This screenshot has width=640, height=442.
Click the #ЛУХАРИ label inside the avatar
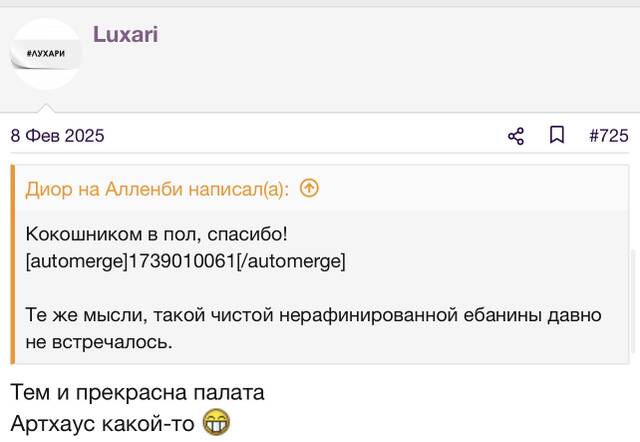click(x=46, y=53)
